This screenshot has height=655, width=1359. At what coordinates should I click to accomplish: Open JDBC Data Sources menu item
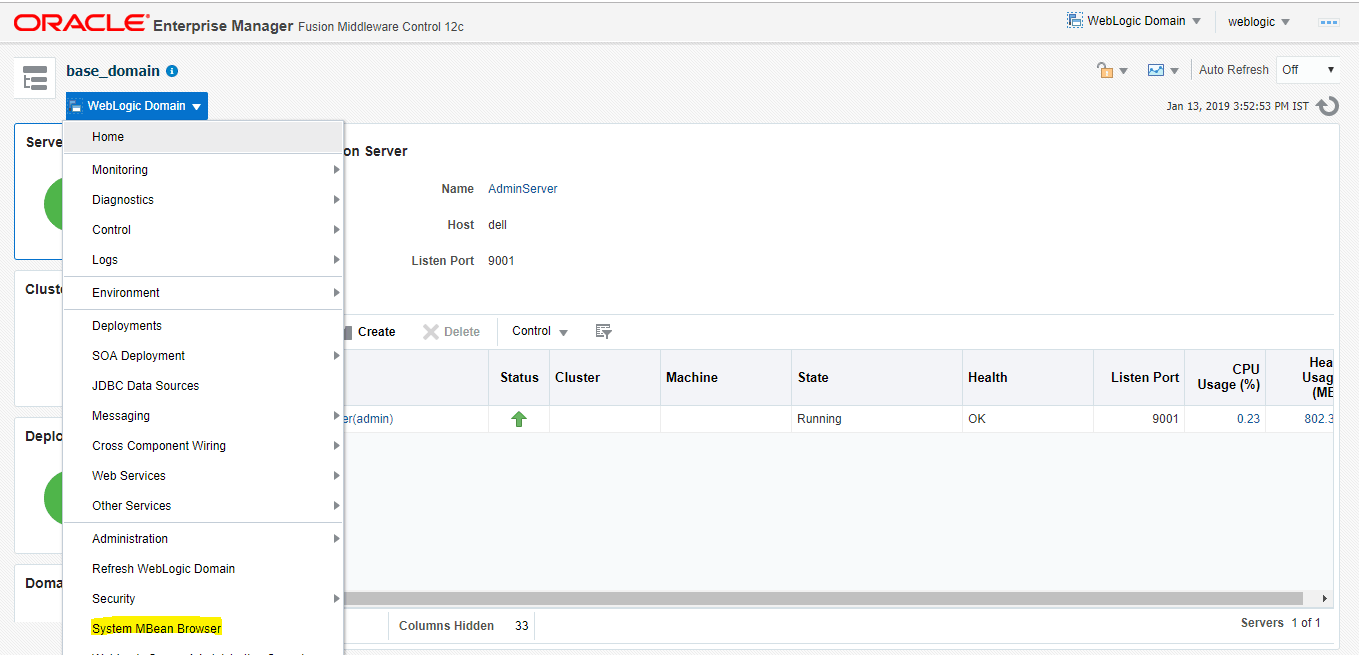[203, 386]
